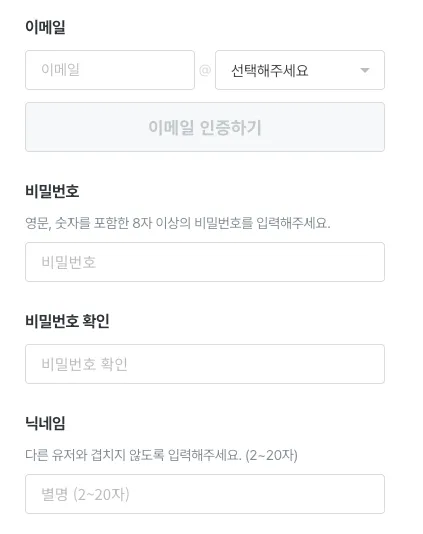Click the 닉네임 section heading label
423x534 pixels.
coord(45,423)
